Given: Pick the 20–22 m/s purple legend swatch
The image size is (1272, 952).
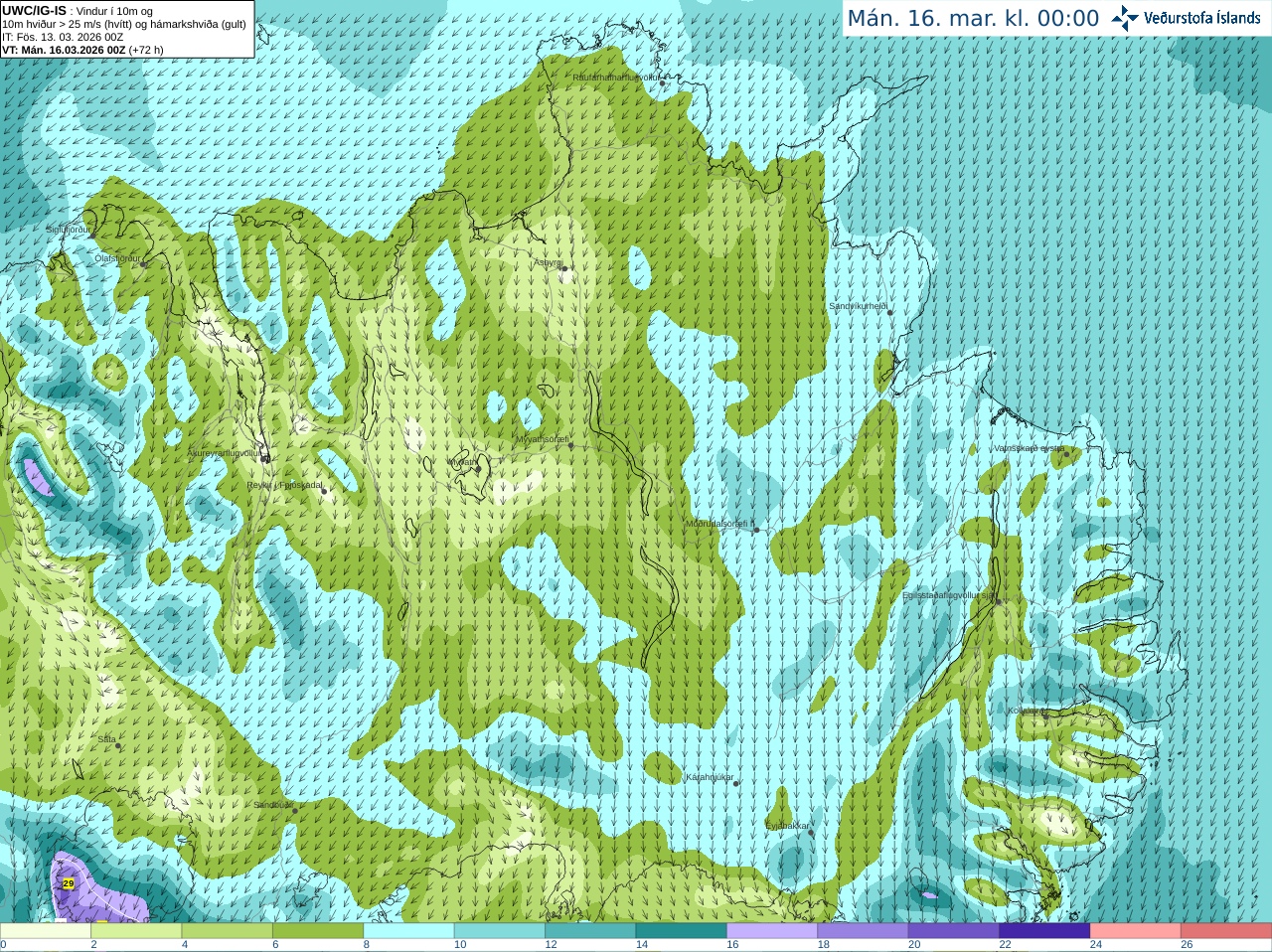Looking at the screenshot, I should click(x=953, y=931).
